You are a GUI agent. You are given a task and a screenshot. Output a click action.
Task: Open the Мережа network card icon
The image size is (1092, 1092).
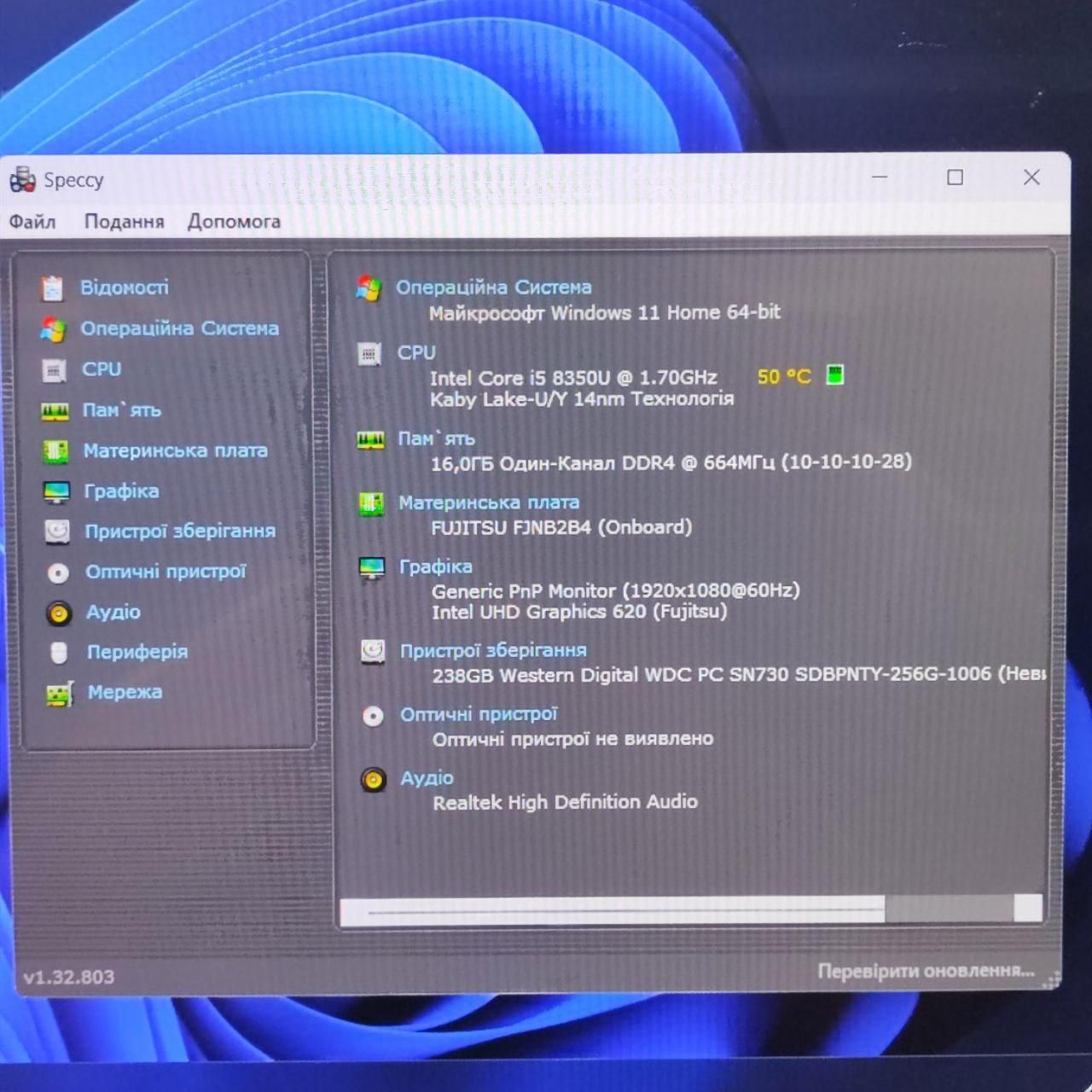pos(60,694)
